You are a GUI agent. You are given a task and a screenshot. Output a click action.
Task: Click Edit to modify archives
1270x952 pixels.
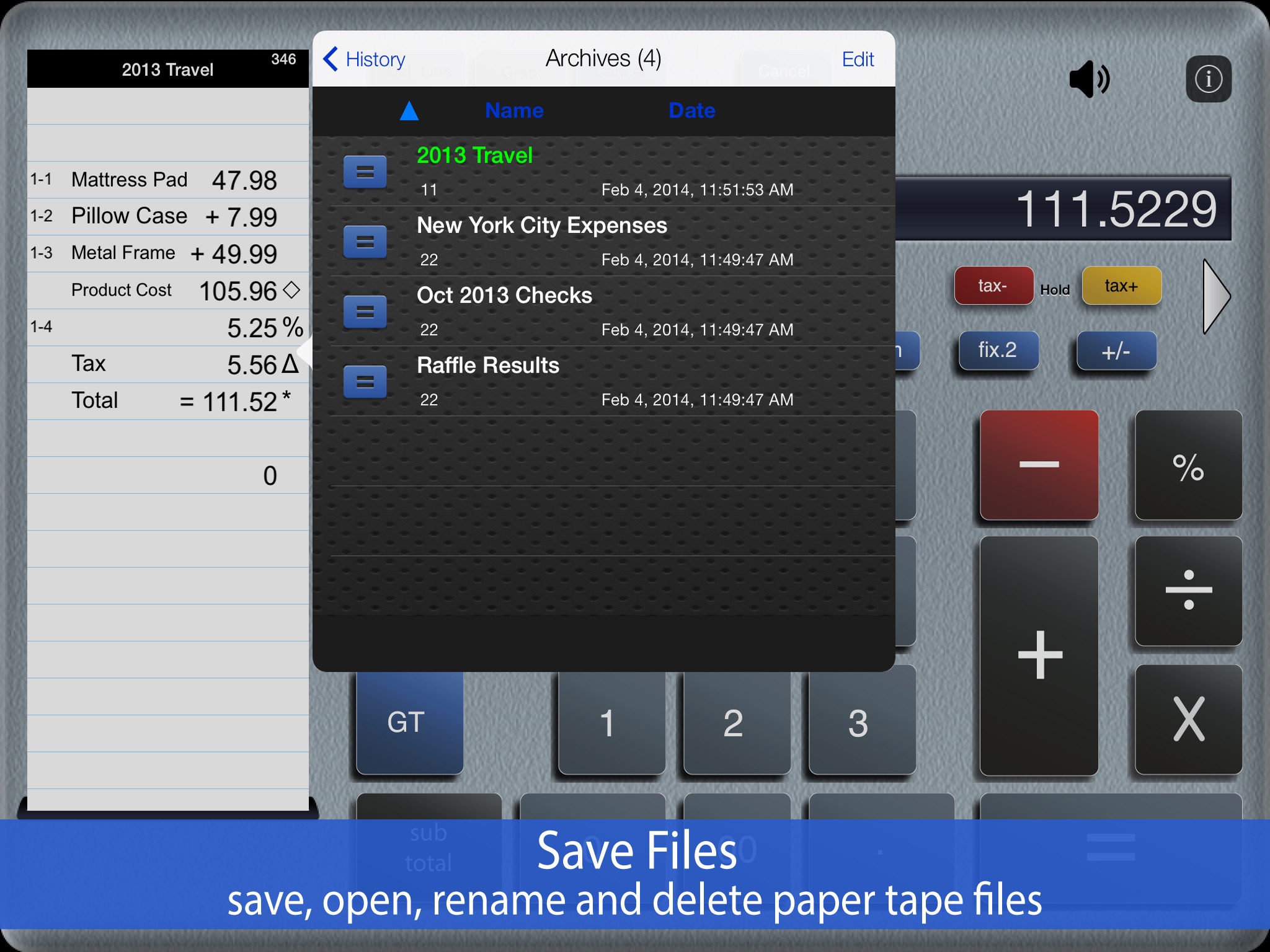[857, 59]
